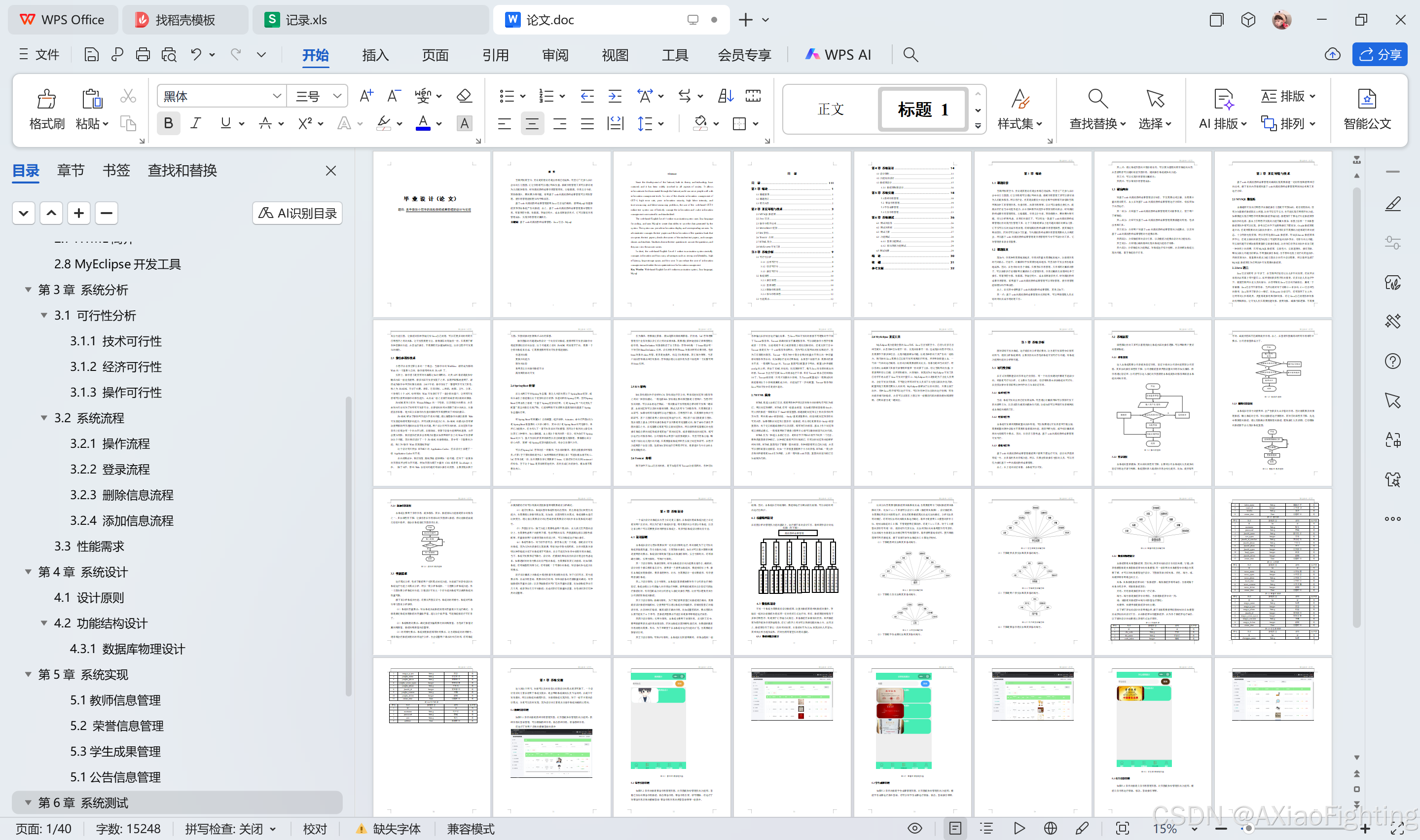This screenshot has width=1420, height=840.
Task: Click the Clear formatting eraser icon
Action: click(x=464, y=96)
